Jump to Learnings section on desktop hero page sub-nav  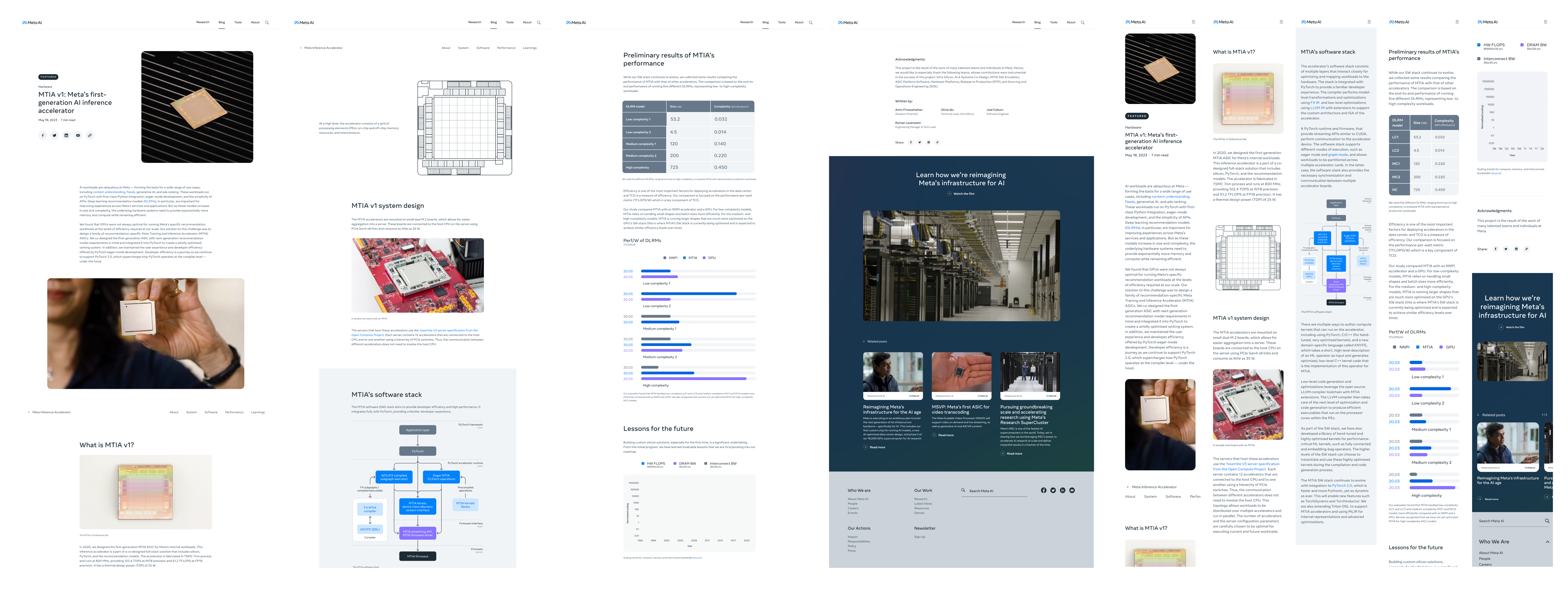(258, 412)
